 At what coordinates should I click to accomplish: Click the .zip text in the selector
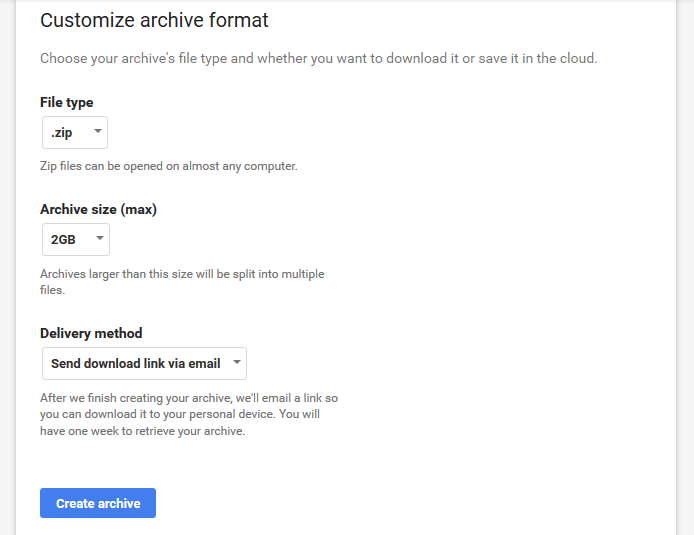[62, 133]
